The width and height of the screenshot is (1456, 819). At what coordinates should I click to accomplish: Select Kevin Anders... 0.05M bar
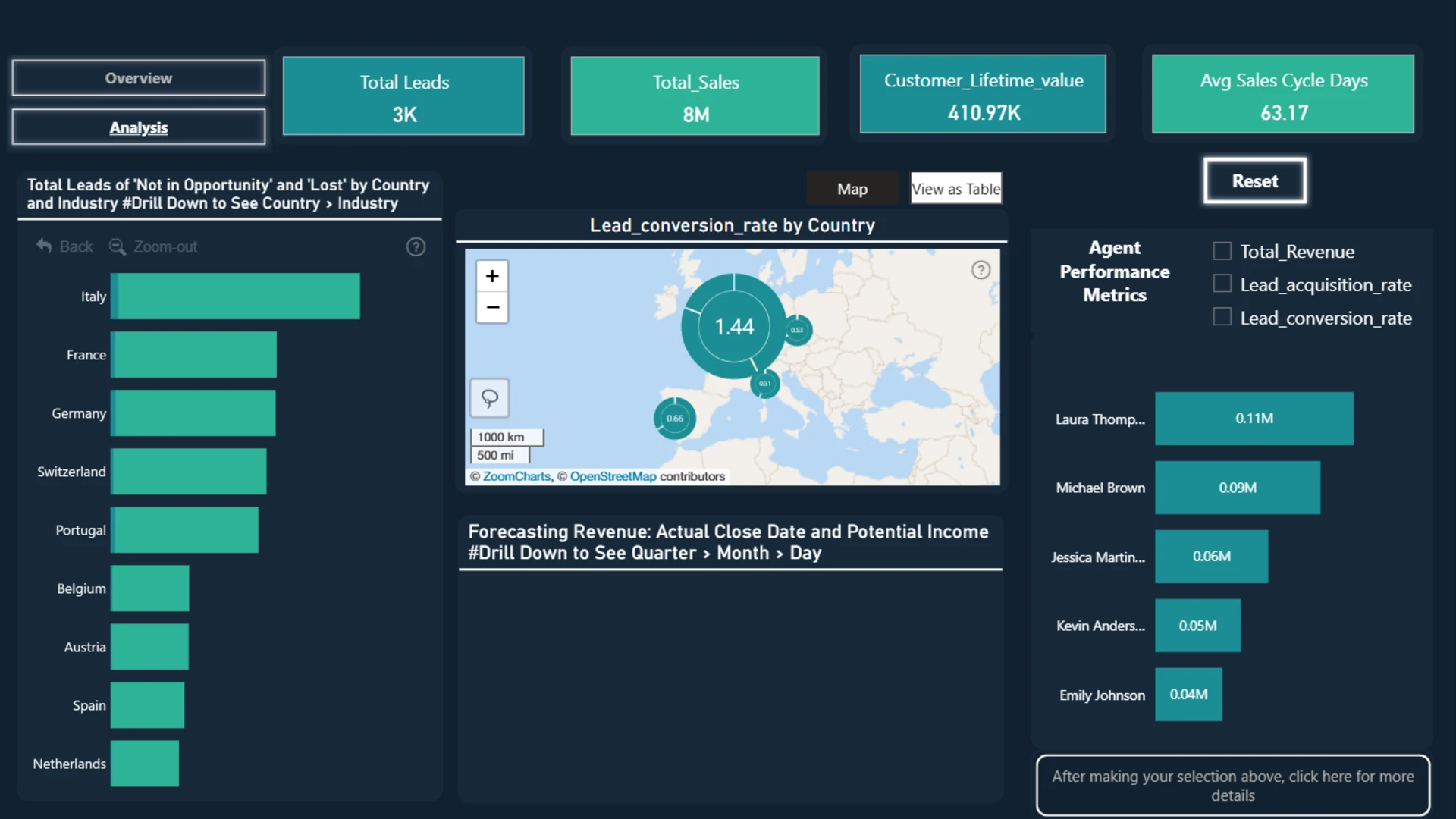point(1198,626)
